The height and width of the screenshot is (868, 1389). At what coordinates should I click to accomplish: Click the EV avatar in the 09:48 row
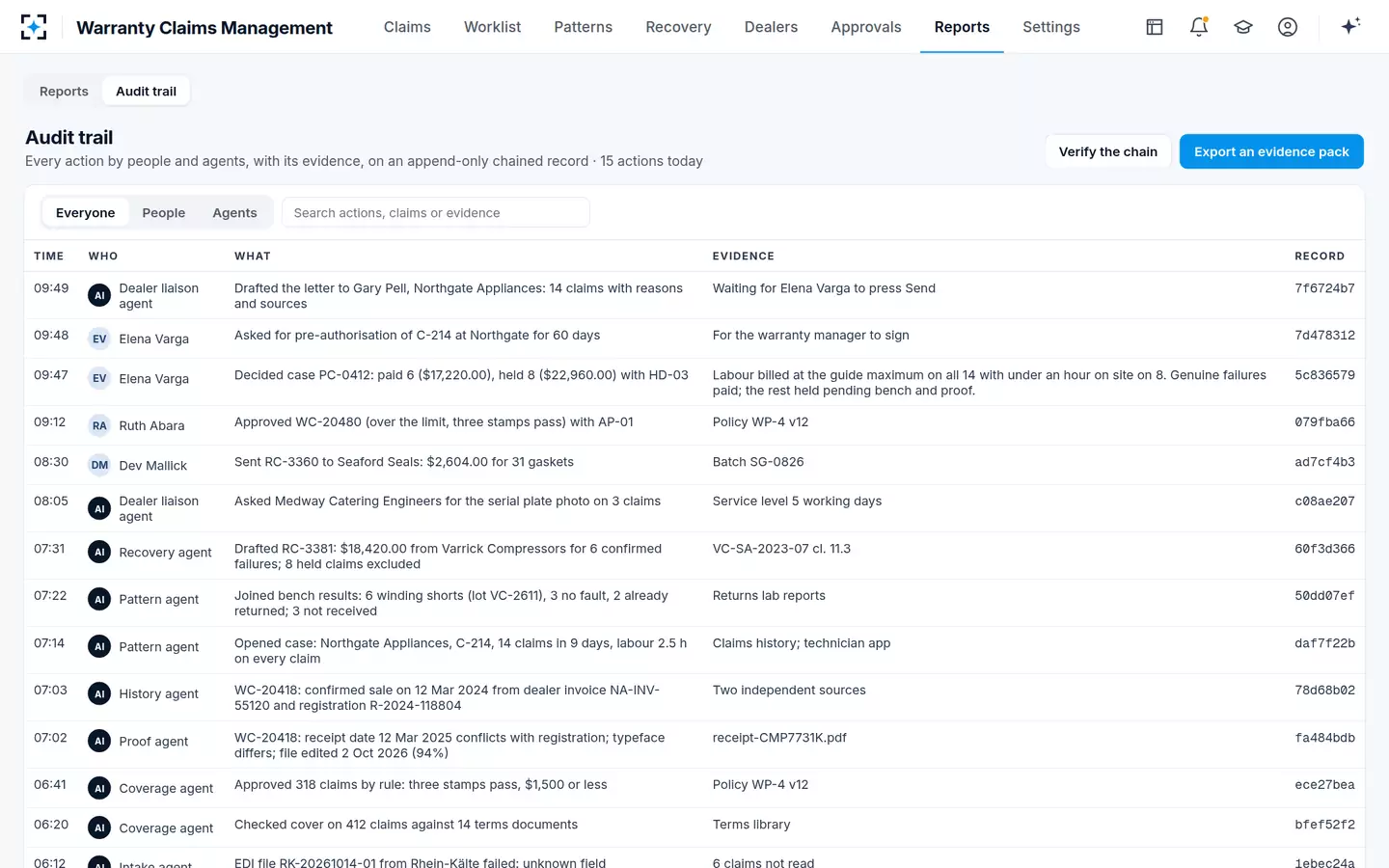[99, 339]
